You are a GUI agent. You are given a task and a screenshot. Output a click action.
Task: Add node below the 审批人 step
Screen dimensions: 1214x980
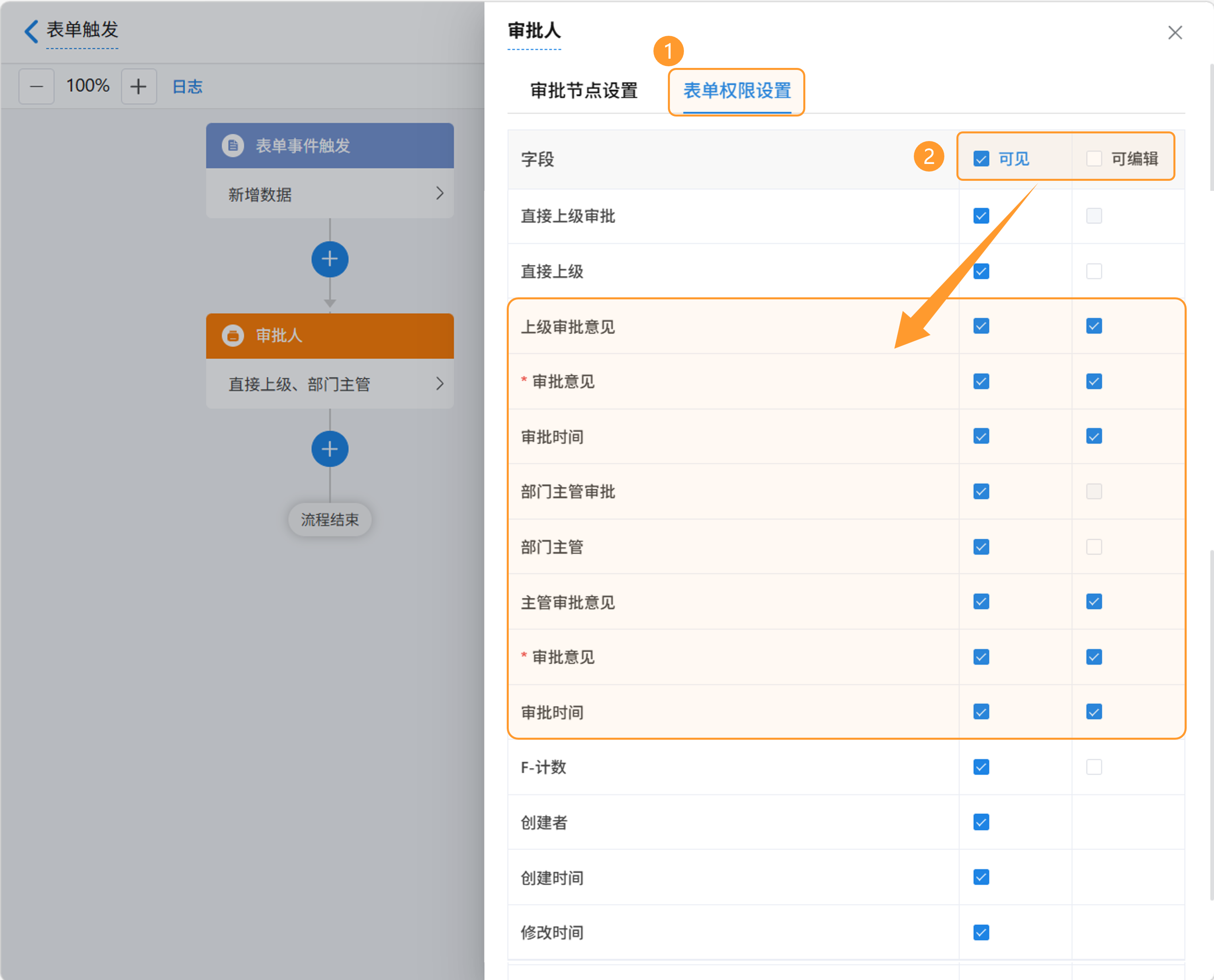(x=330, y=449)
